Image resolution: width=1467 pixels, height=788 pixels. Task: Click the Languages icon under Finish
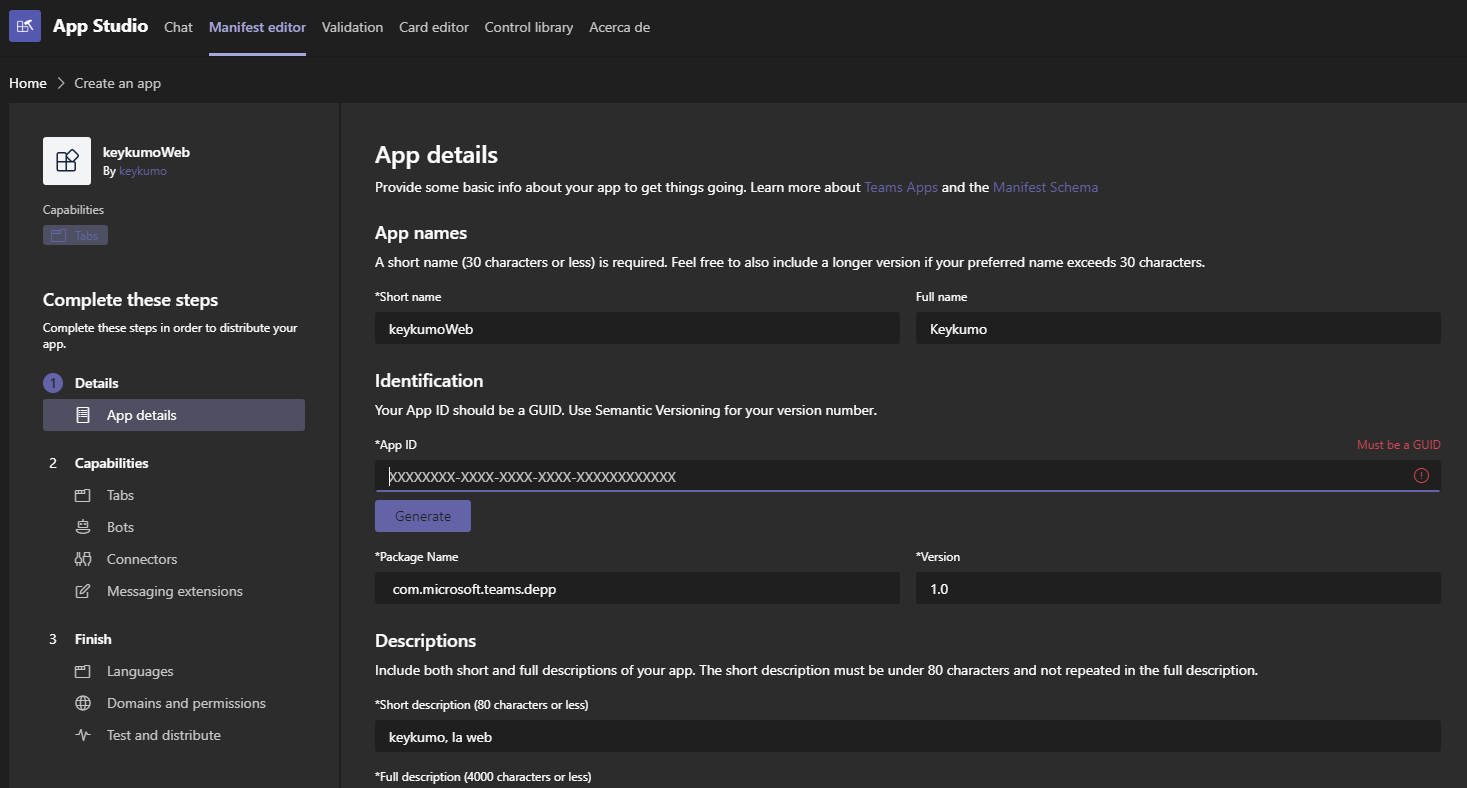click(84, 671)
